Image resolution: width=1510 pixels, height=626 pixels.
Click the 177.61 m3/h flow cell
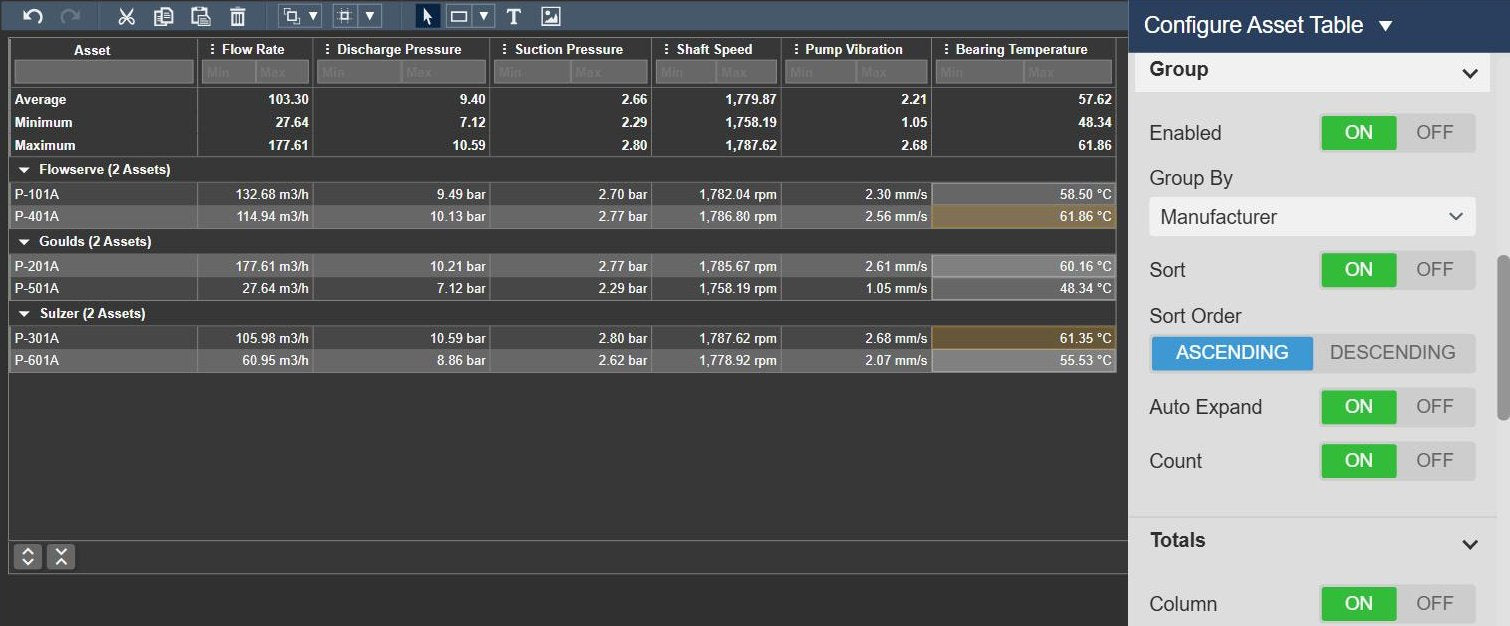click(x=255, y=266)
